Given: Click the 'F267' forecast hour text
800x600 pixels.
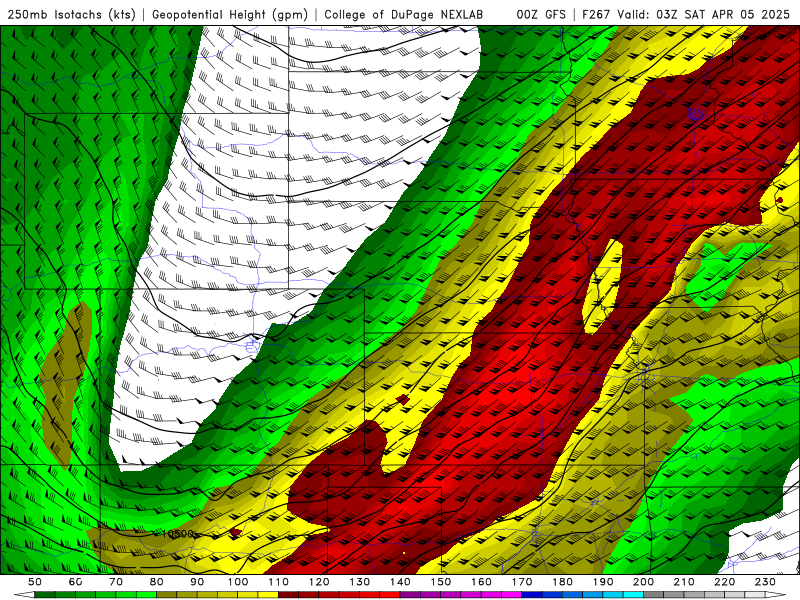Looking at the screenshot, I should [x=596, y=15].
